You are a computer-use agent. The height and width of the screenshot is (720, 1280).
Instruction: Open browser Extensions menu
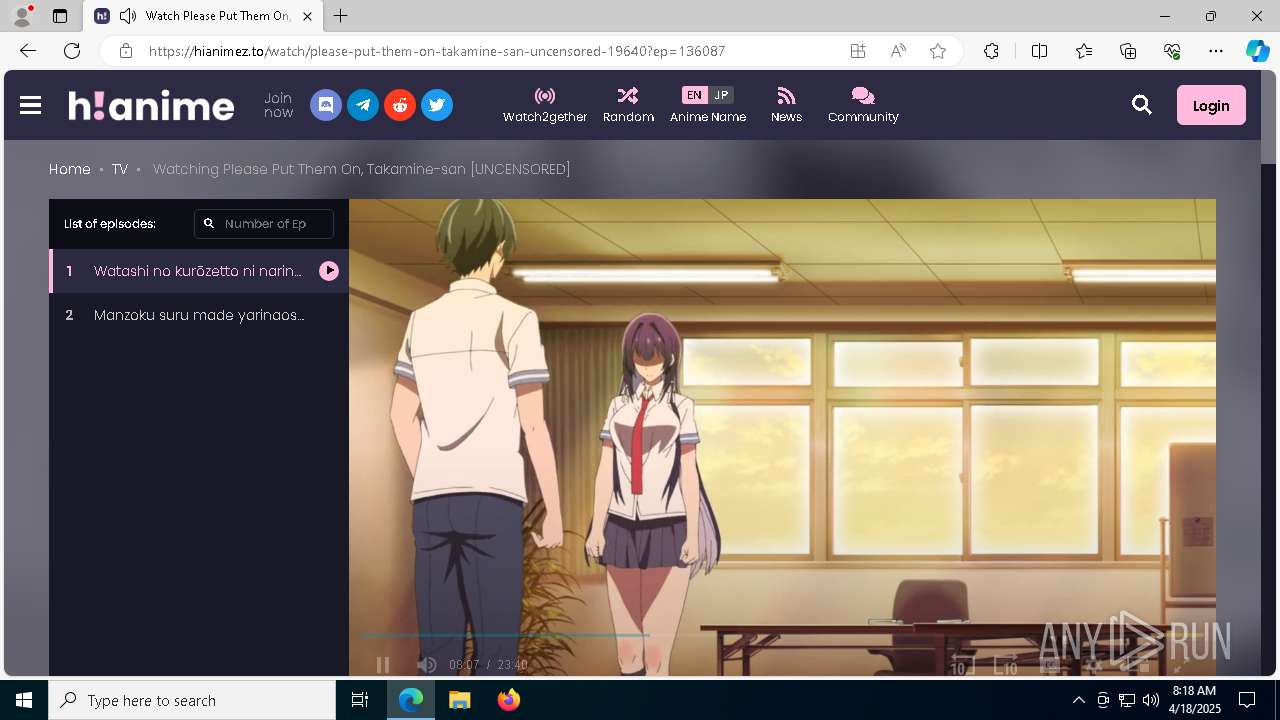point(991,51)
